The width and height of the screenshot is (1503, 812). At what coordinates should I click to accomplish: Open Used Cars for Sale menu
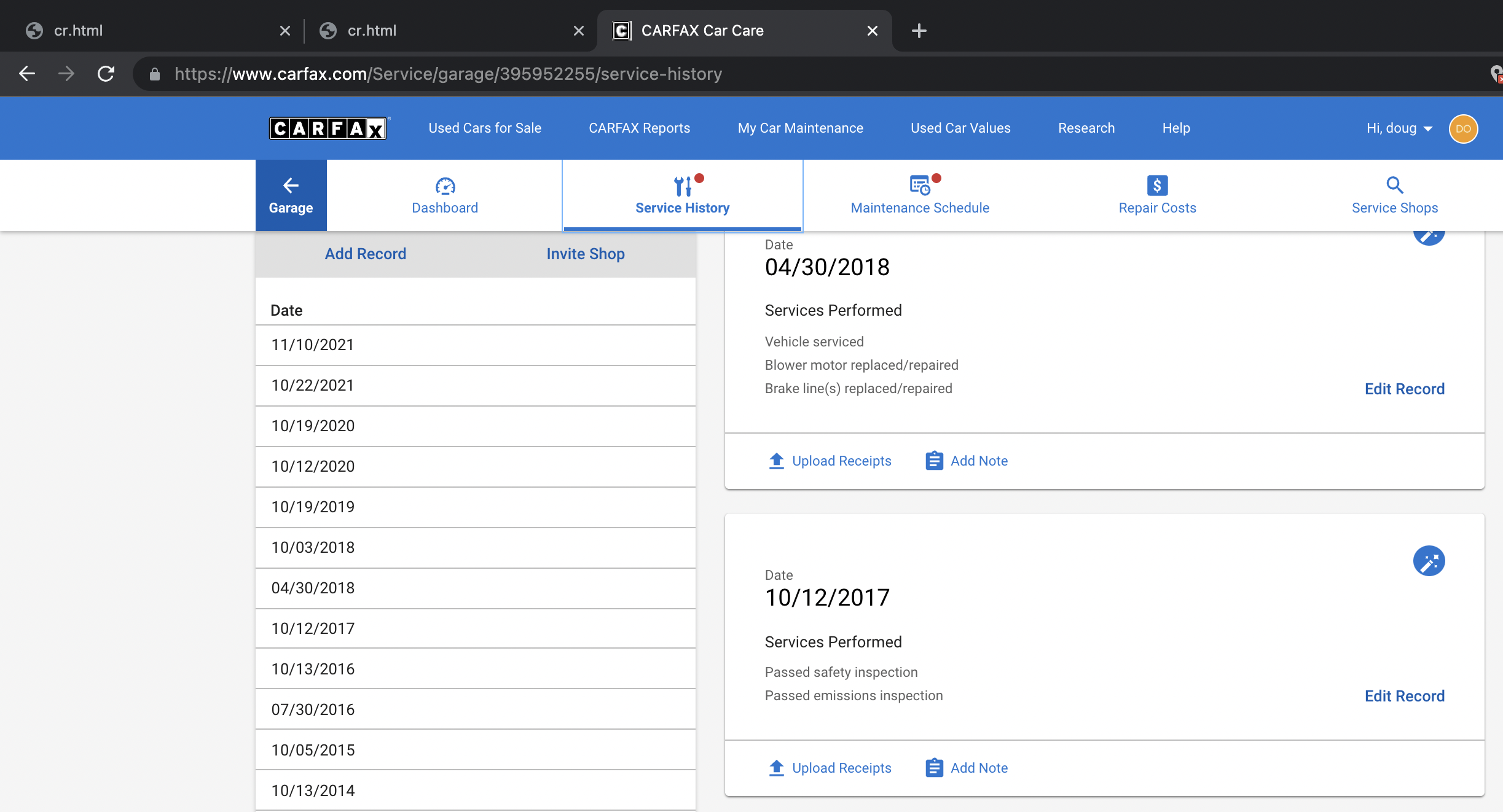click(x=485, y=128)
